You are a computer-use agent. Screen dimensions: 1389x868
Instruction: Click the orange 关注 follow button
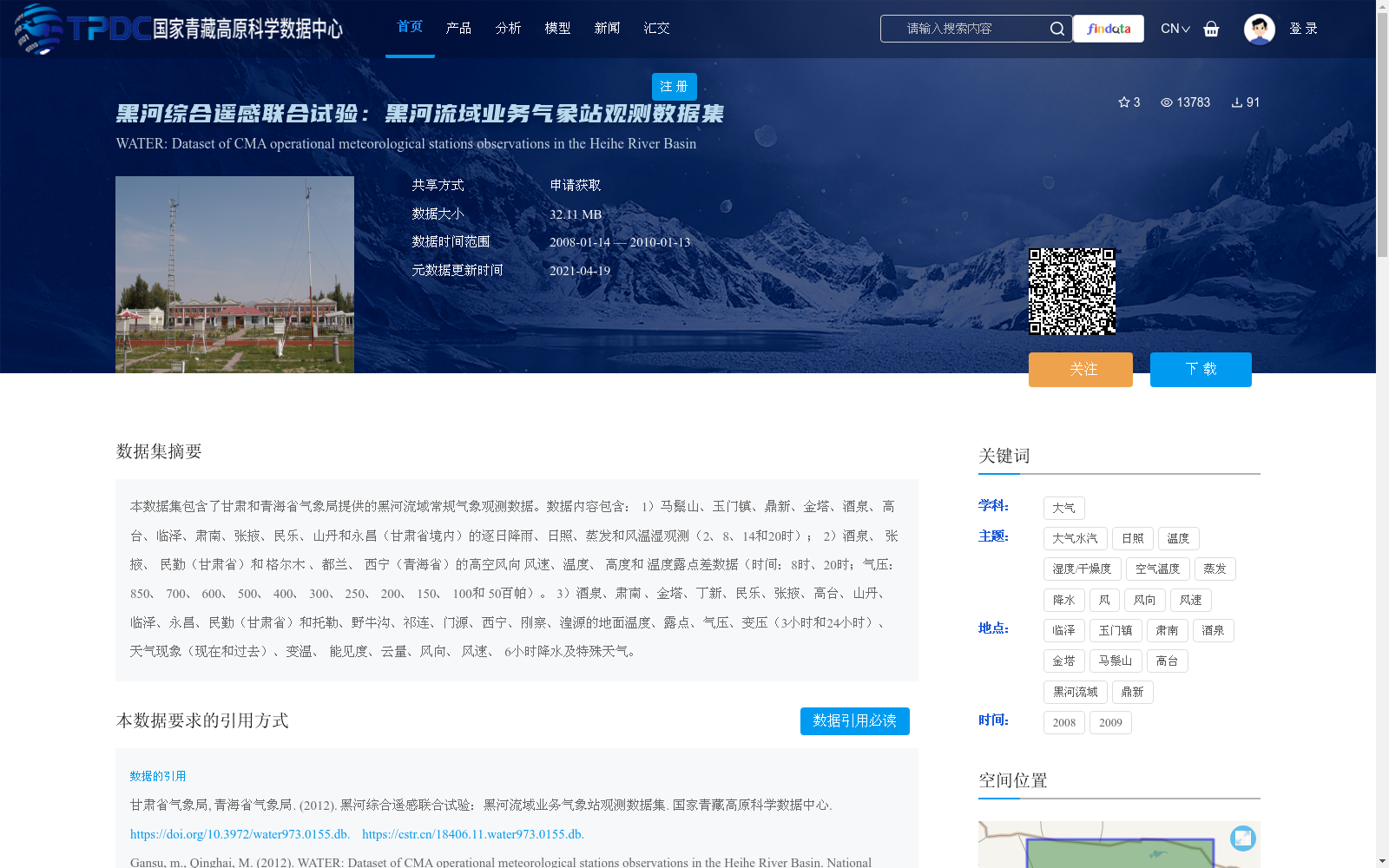(1081, 370)
